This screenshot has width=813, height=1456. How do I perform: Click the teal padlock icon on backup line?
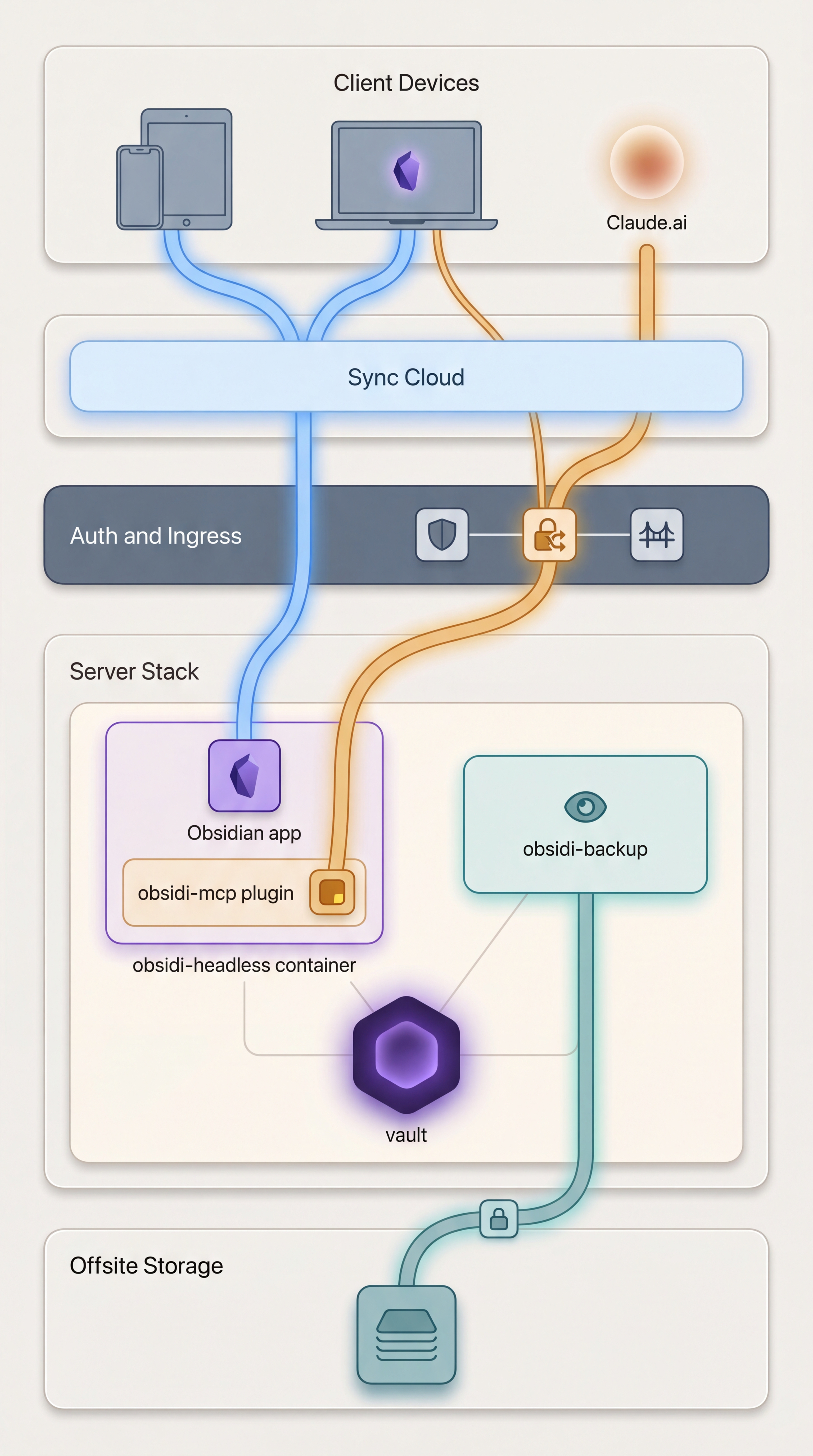point(499,1219)
